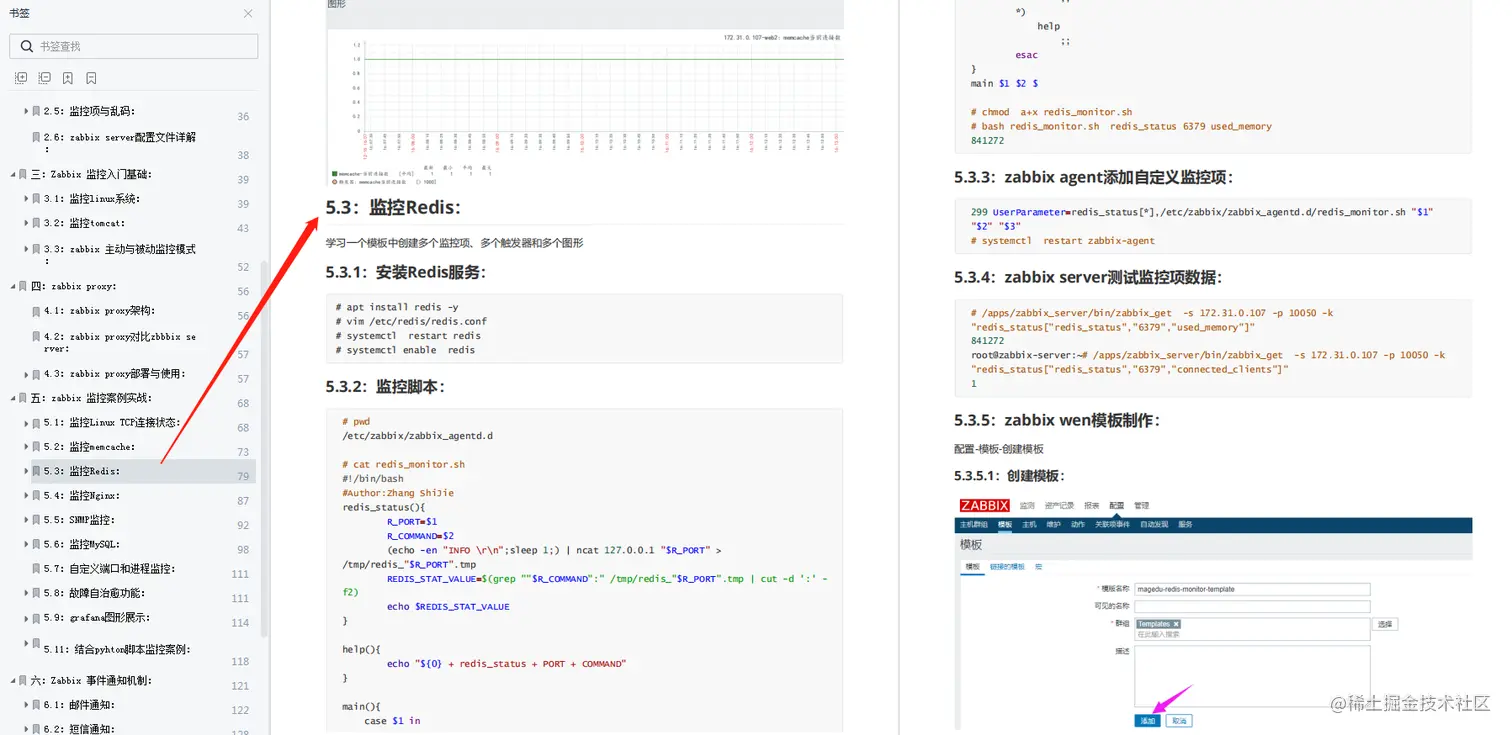1512x735 pixels.
Task: Click the 5.3.2: 监控脚本 heading
Action: coord(385,386)
